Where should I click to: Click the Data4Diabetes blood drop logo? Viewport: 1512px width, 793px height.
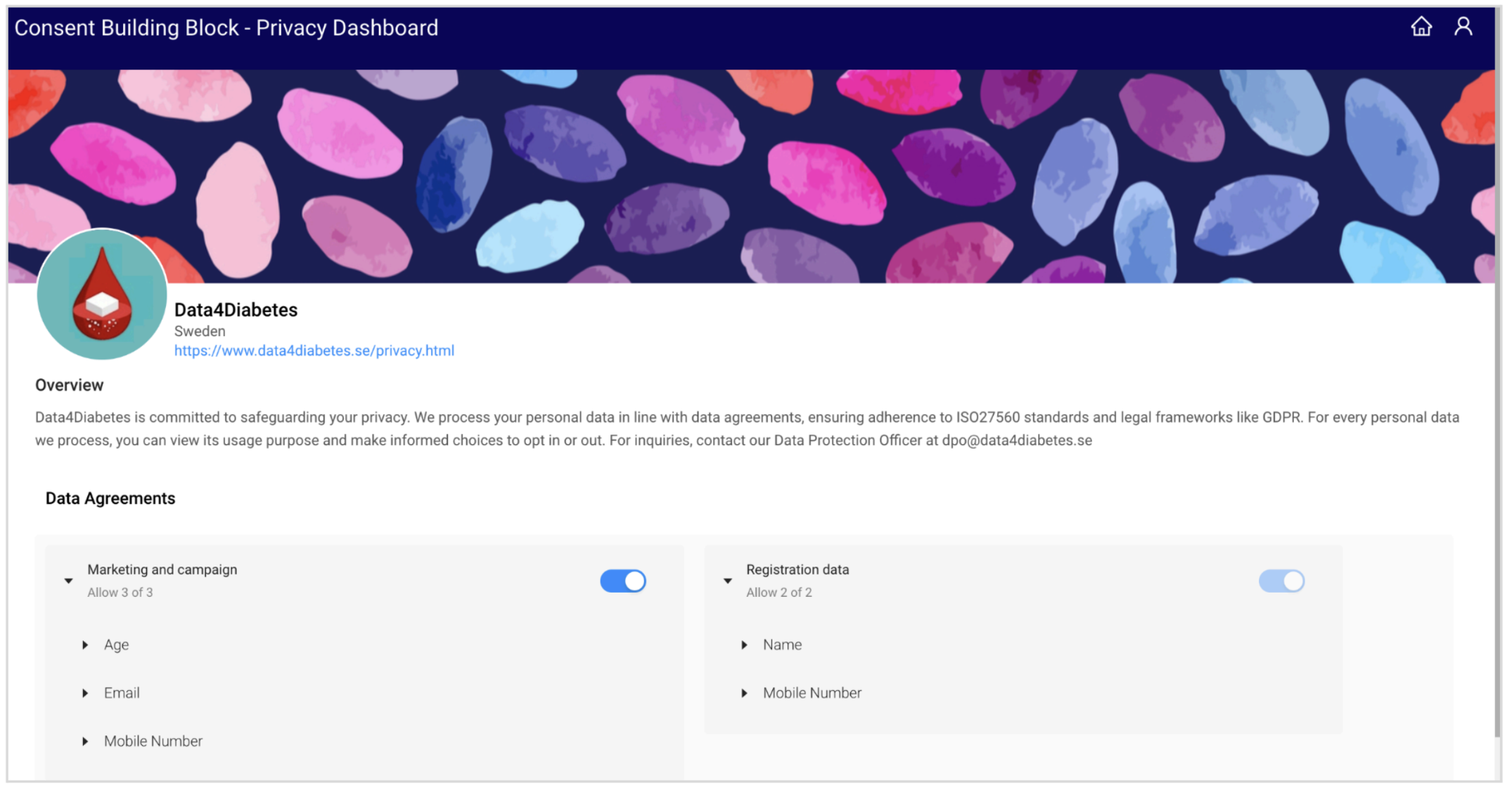(102, 295)
